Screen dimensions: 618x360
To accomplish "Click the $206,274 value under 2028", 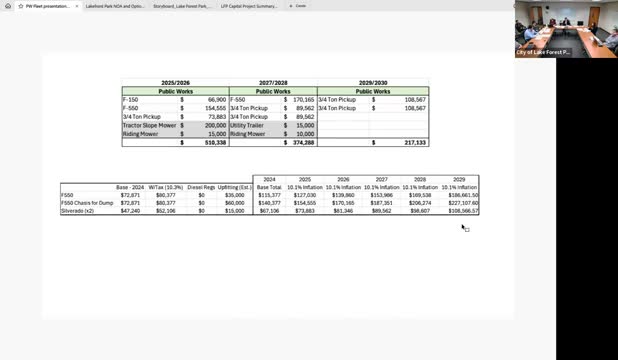I will [420, 203].
